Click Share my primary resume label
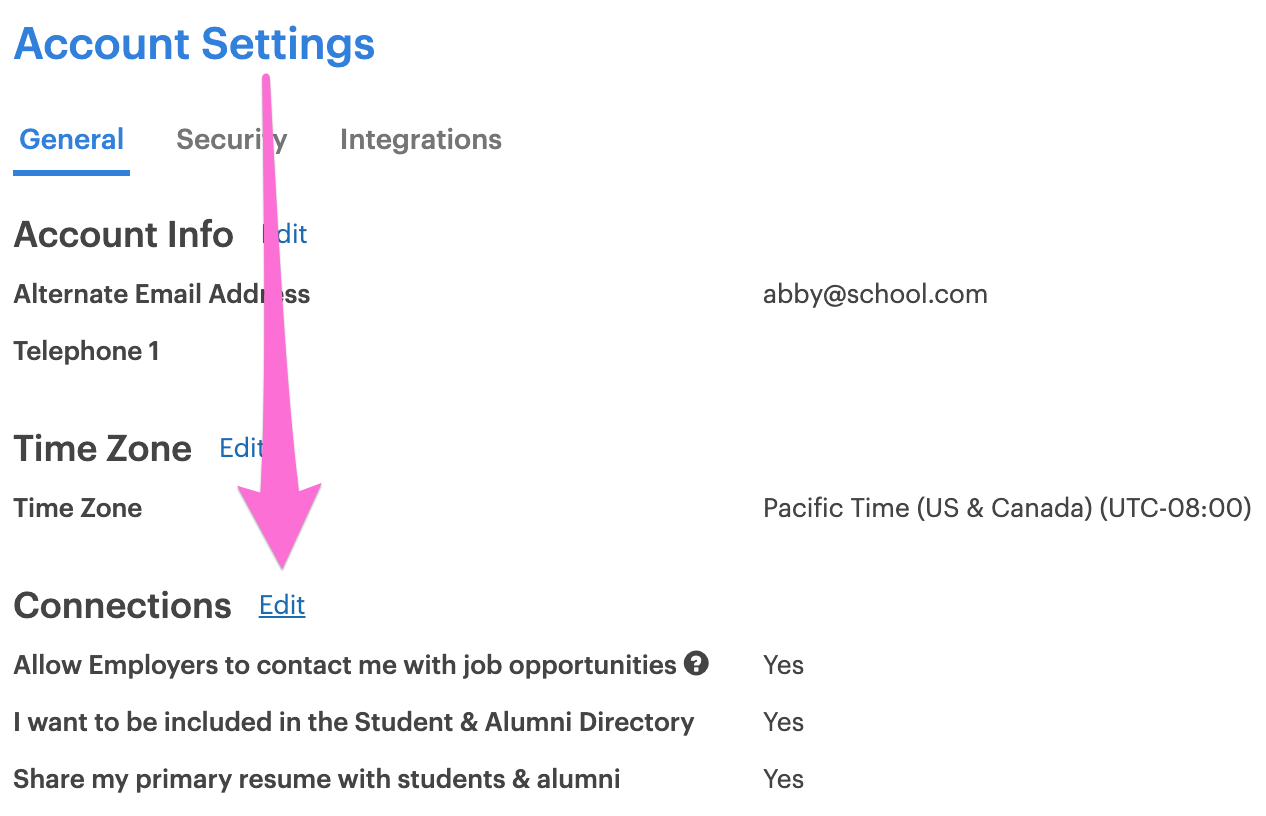Screen dimensions: 1266x816 pos(317,779)
